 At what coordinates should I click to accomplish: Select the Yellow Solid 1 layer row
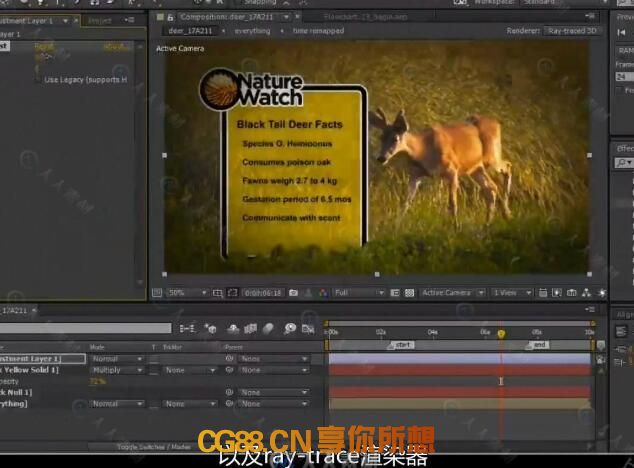click(30, 370)
